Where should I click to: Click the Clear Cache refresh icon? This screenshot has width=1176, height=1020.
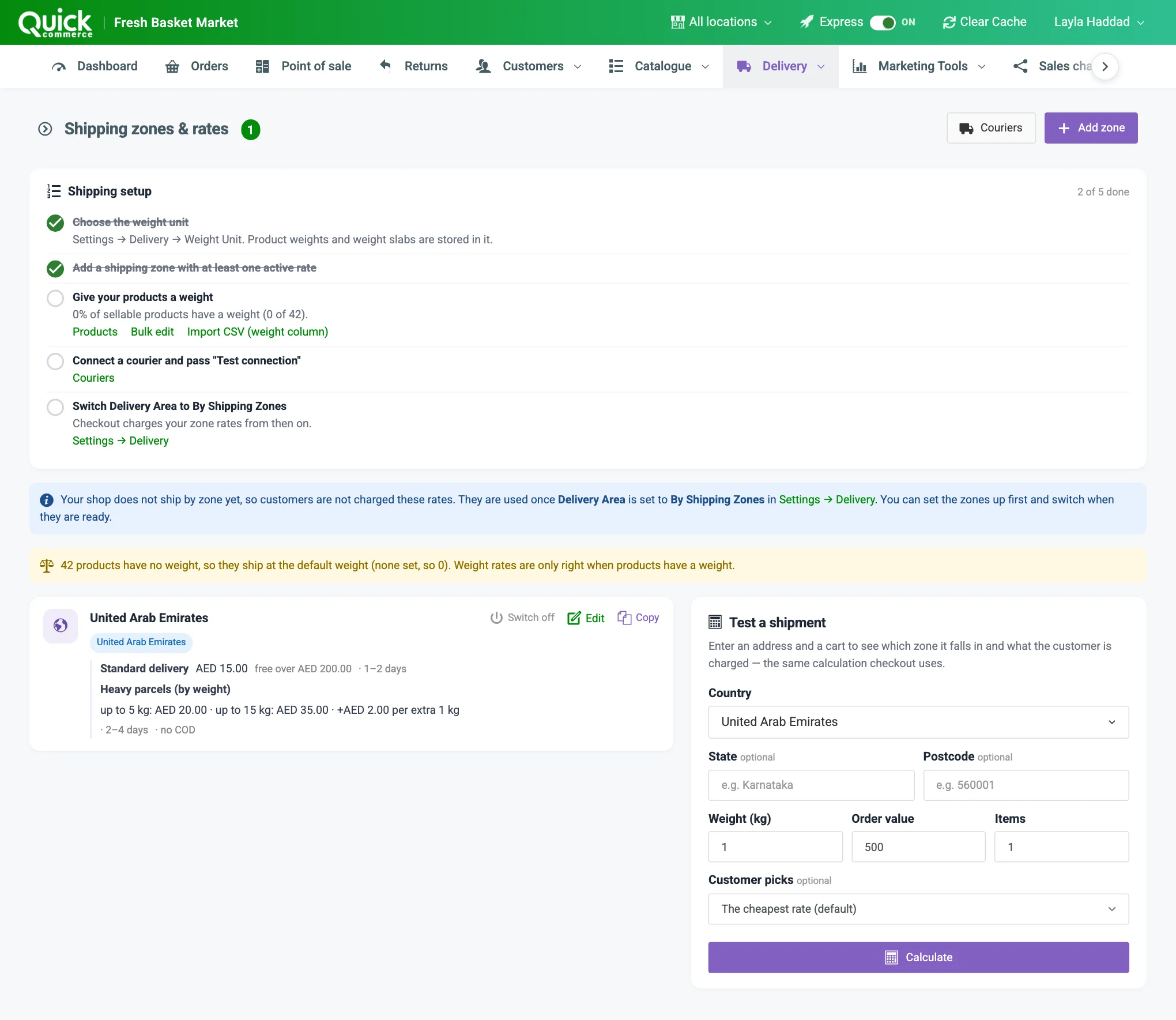pyautogui.click(x=949, y=22)
